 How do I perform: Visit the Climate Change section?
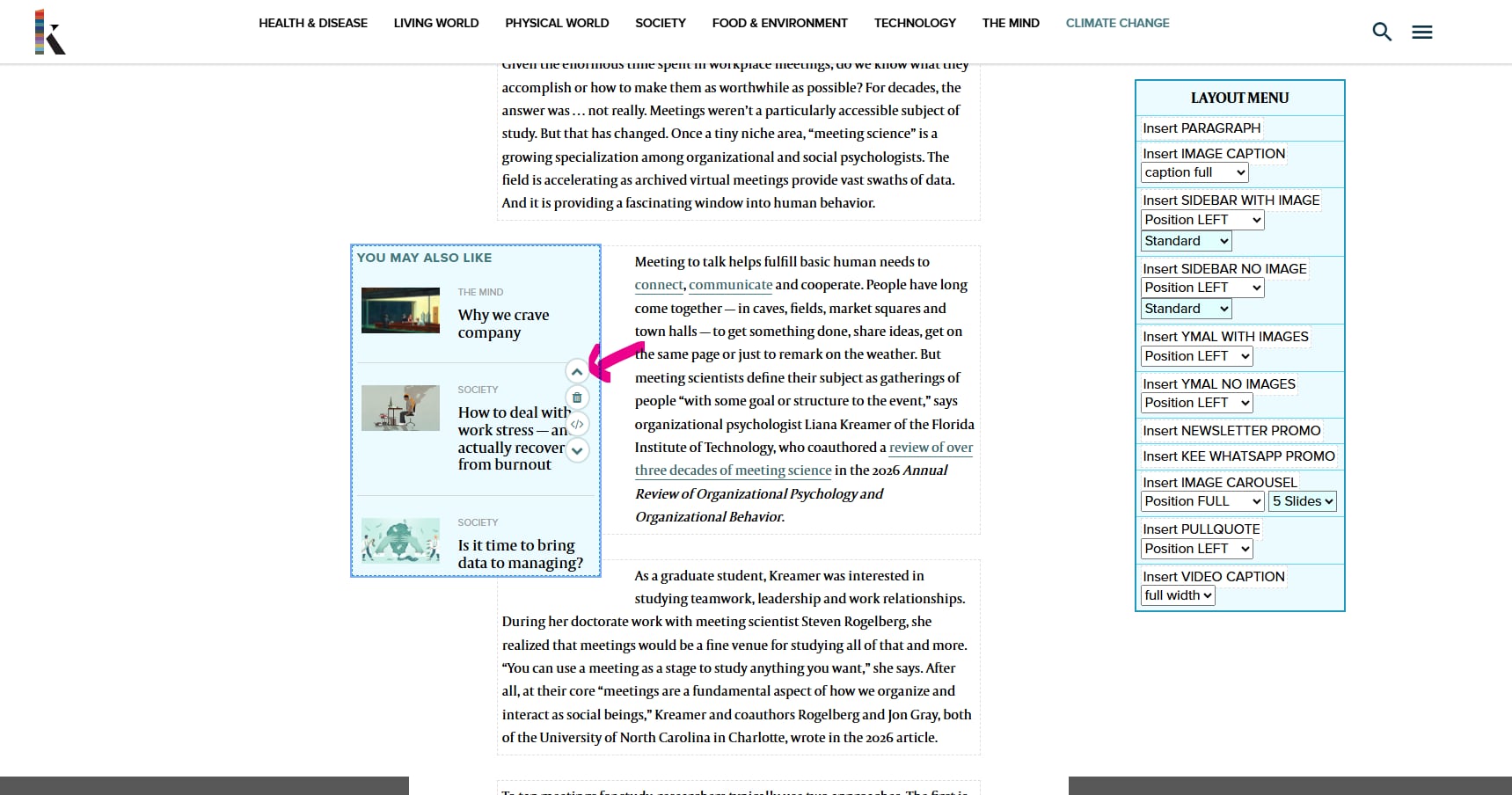point(1118,23)
